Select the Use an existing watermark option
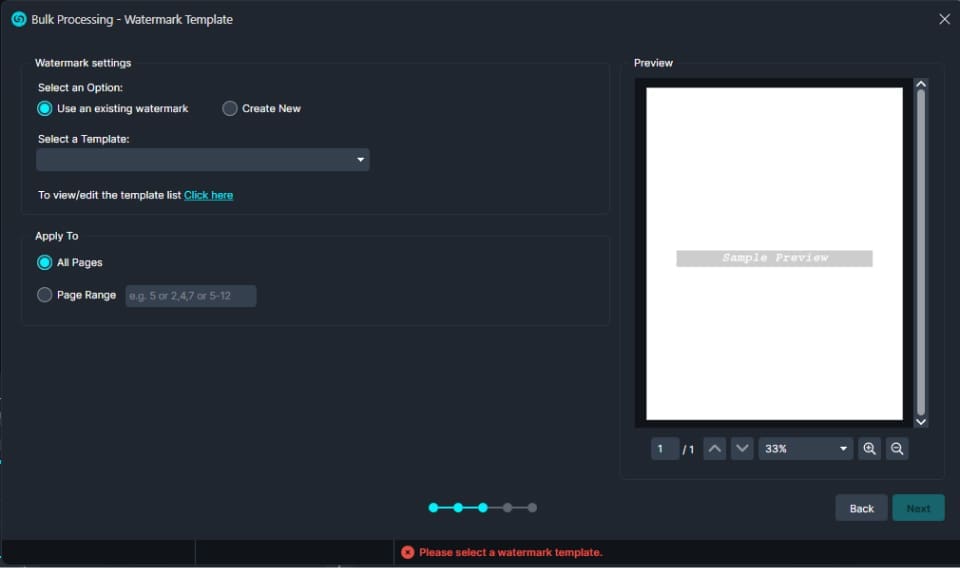Screen dimensions: 960x568 45,108
